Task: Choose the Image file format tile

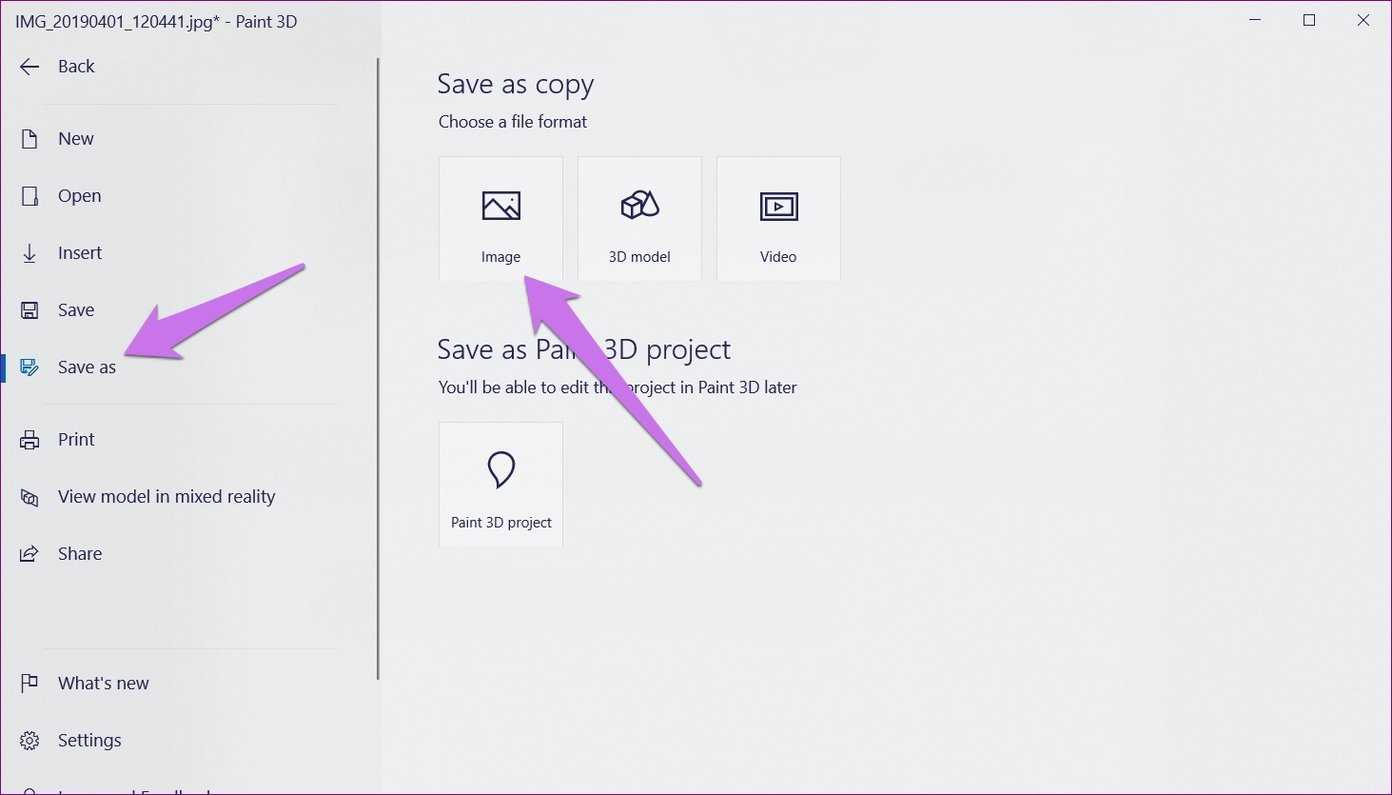Action: 501,218
